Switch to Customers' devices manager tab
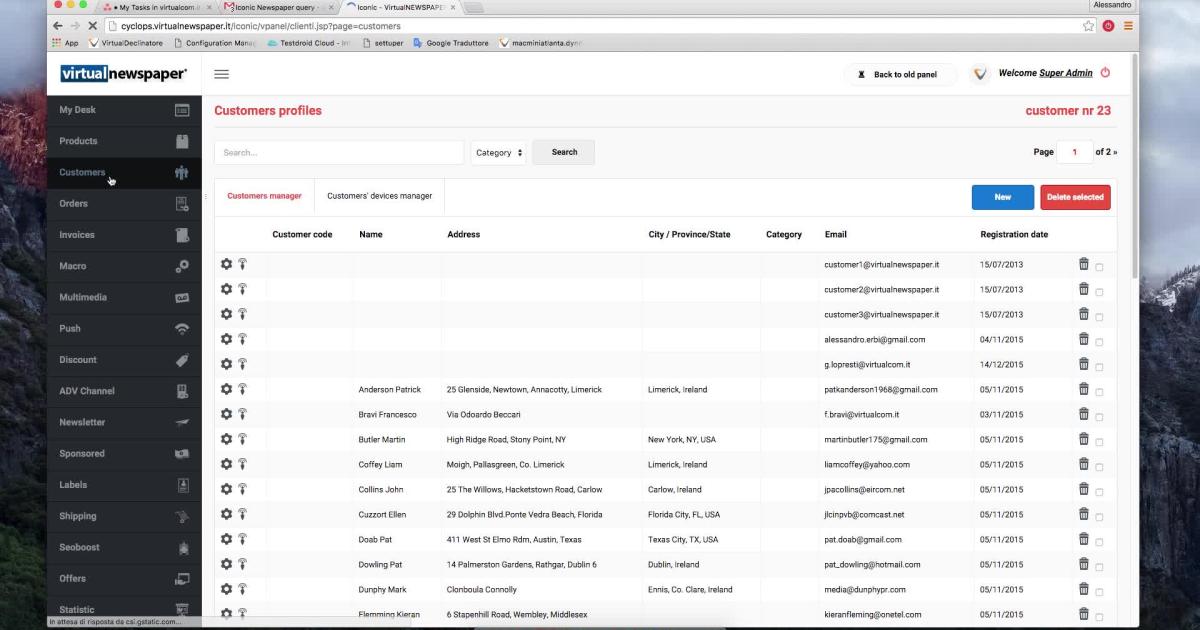The width and height of the screenshot is (1200, 630). pos(379,196)
